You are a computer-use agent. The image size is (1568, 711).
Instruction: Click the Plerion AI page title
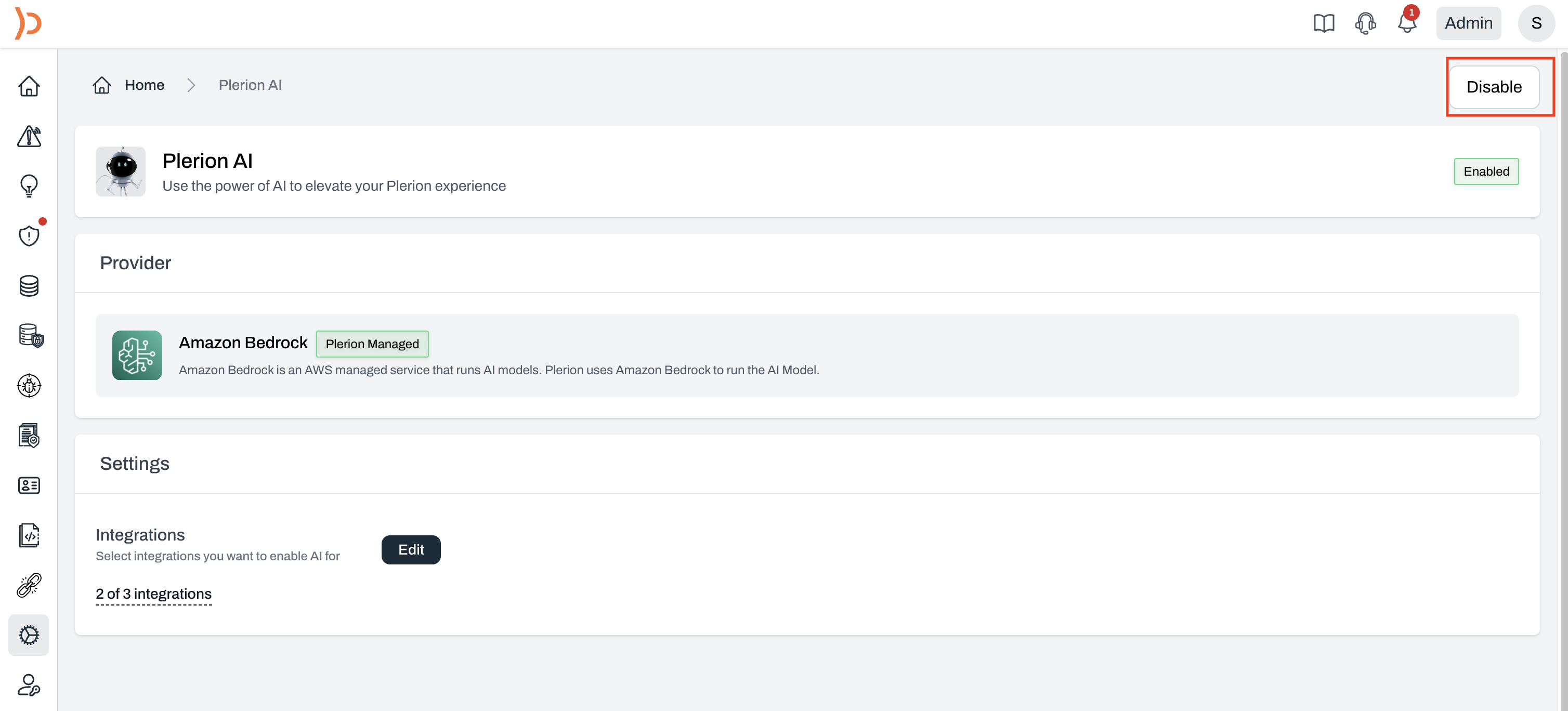(x=207, y=161)
